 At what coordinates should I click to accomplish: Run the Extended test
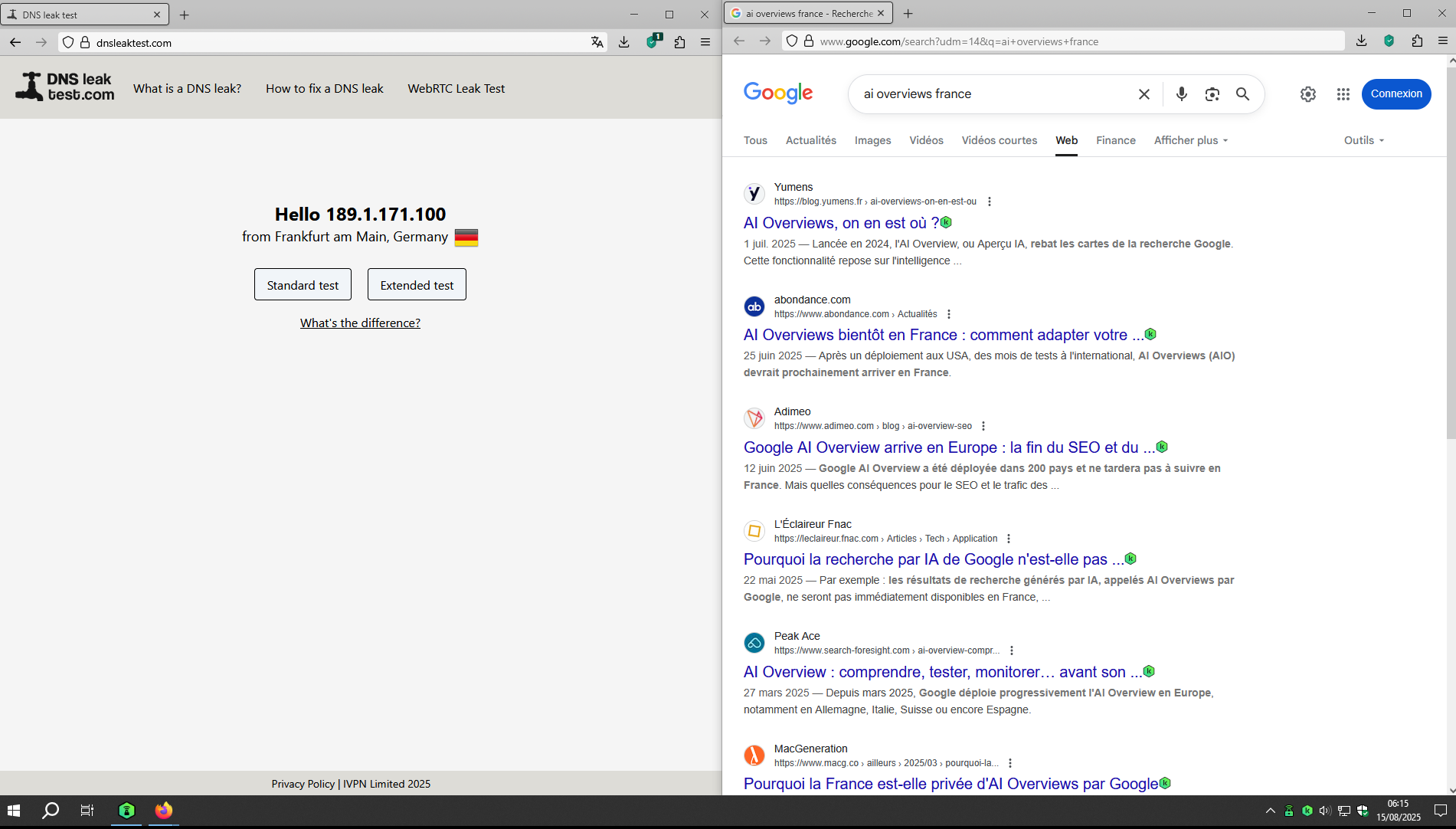coord(417,284)
